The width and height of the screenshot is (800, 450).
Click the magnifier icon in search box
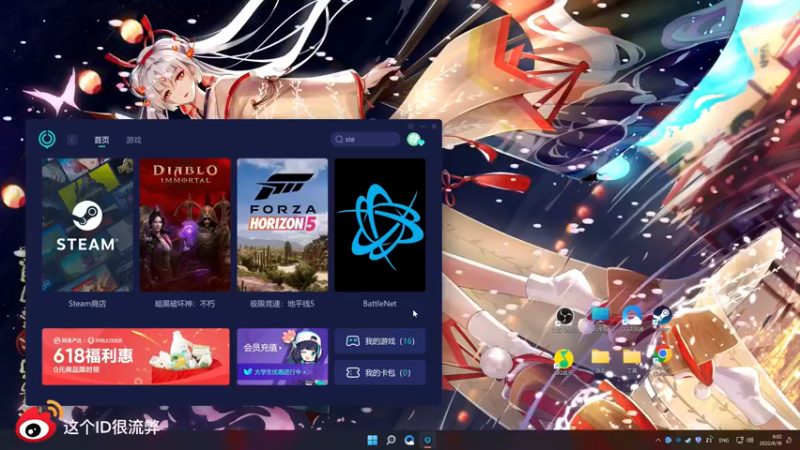(x=339, y=139)
